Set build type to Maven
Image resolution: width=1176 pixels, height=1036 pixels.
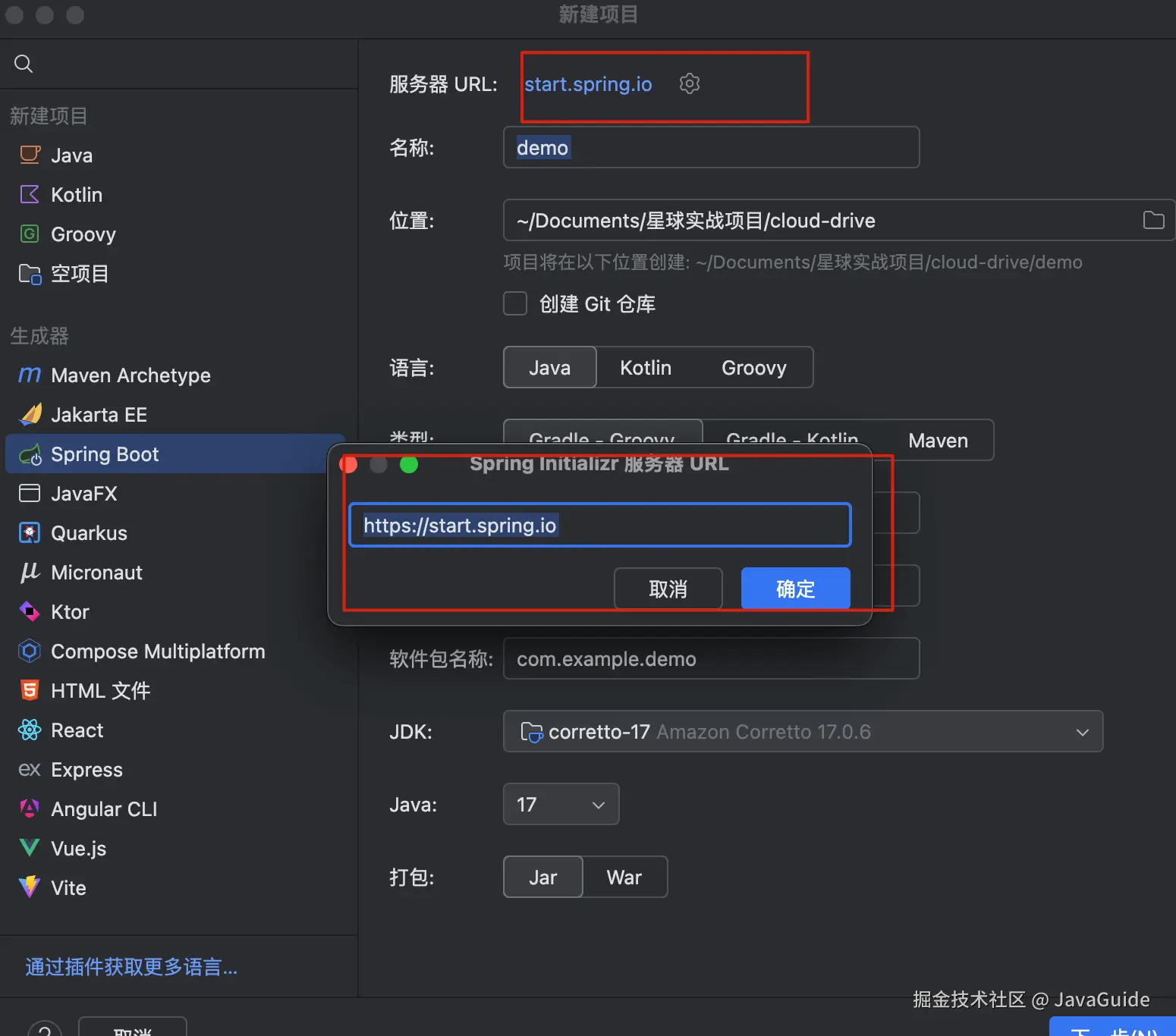point(938,441)
